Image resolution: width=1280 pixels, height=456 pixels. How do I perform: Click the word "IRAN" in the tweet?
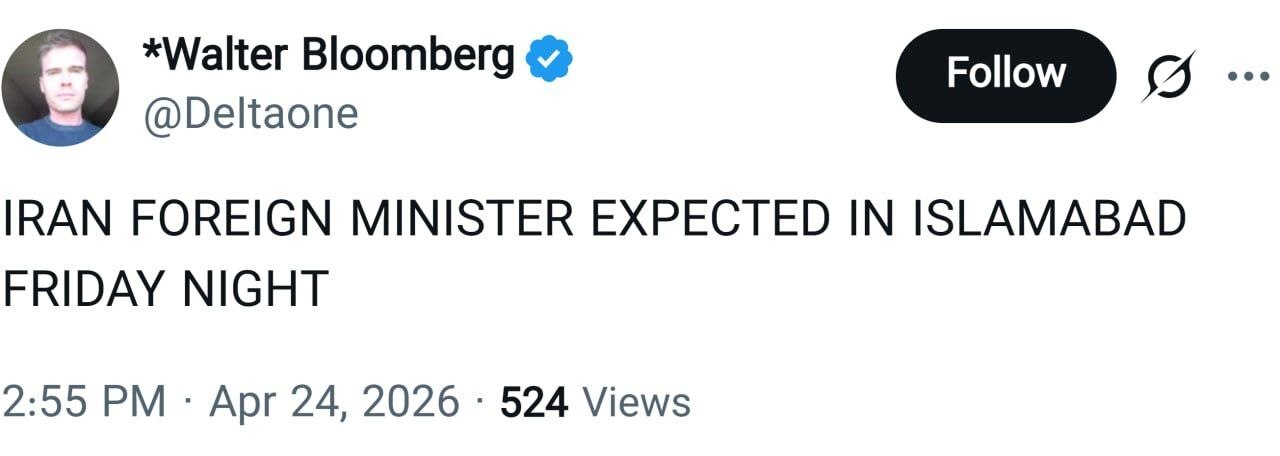[x=59, y=221]
